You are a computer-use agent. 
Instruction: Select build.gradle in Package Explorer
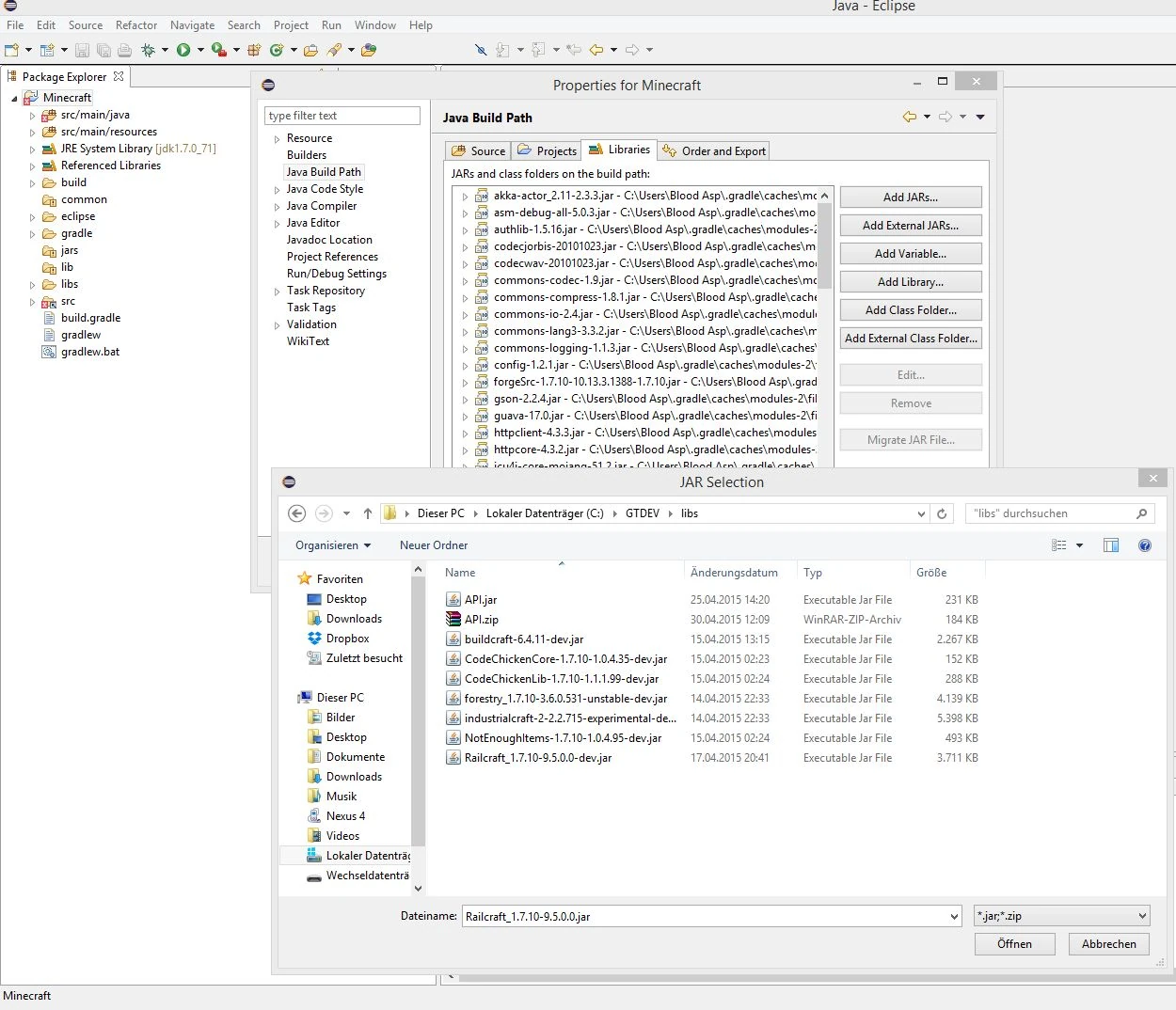pos(90,318)
